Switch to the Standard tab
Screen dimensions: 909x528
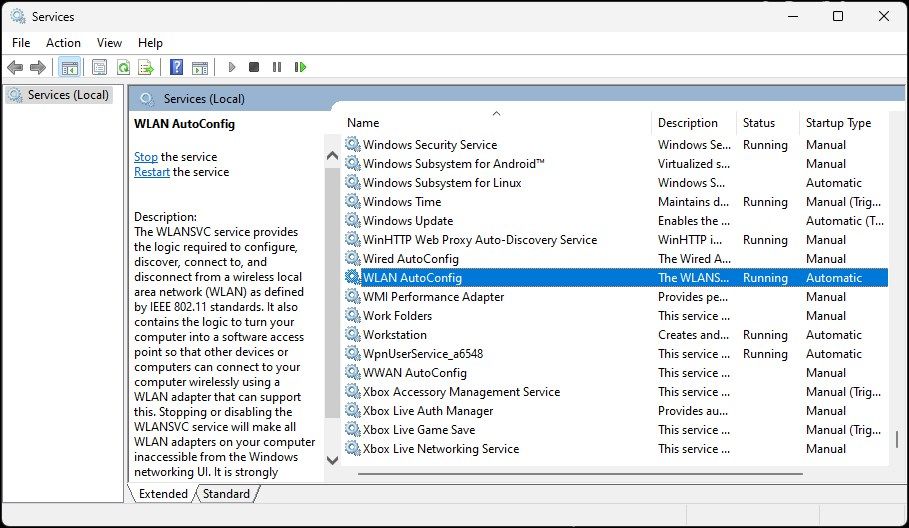point(226,493)
